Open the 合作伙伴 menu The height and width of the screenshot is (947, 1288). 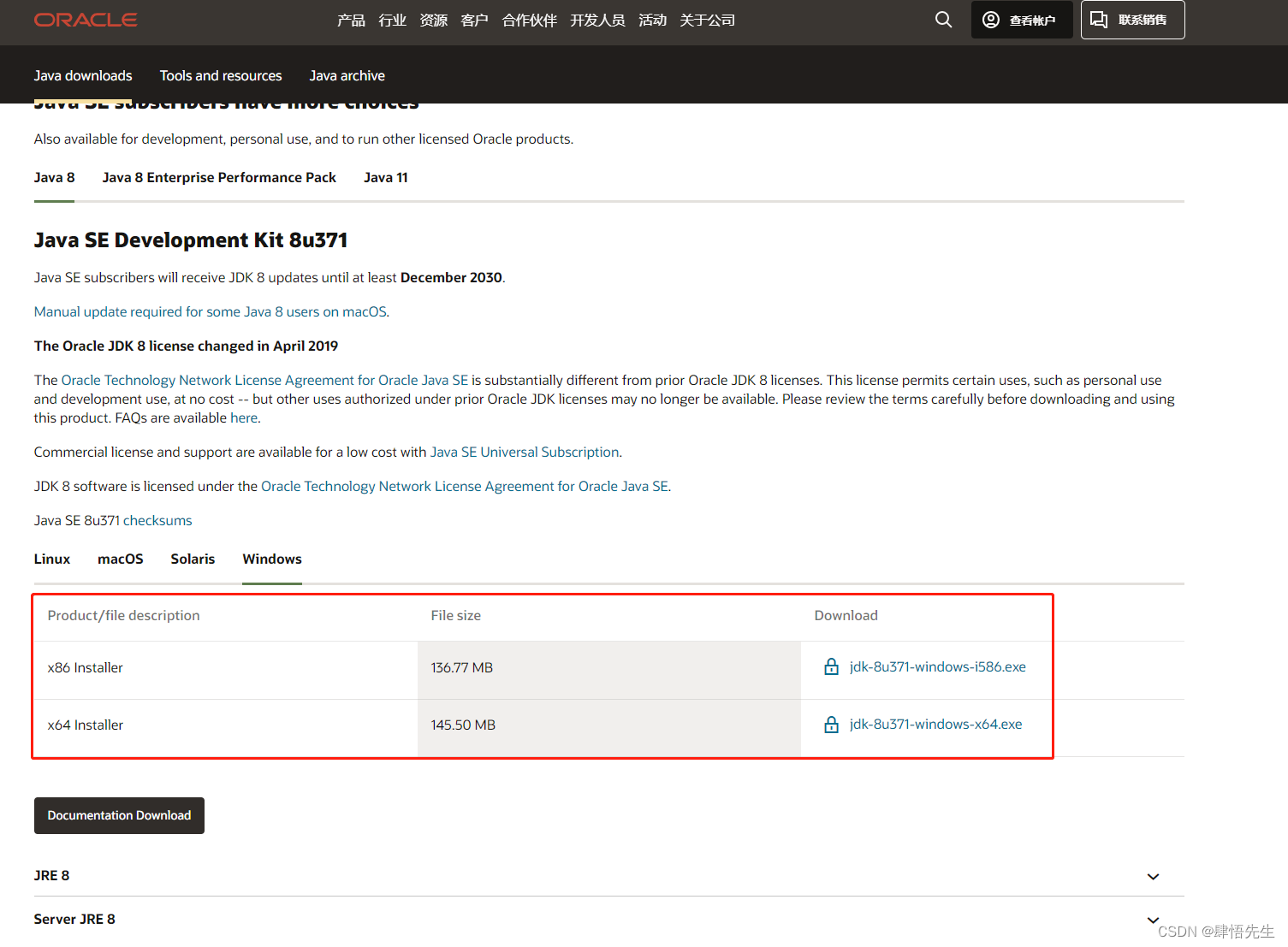(529, 20)
